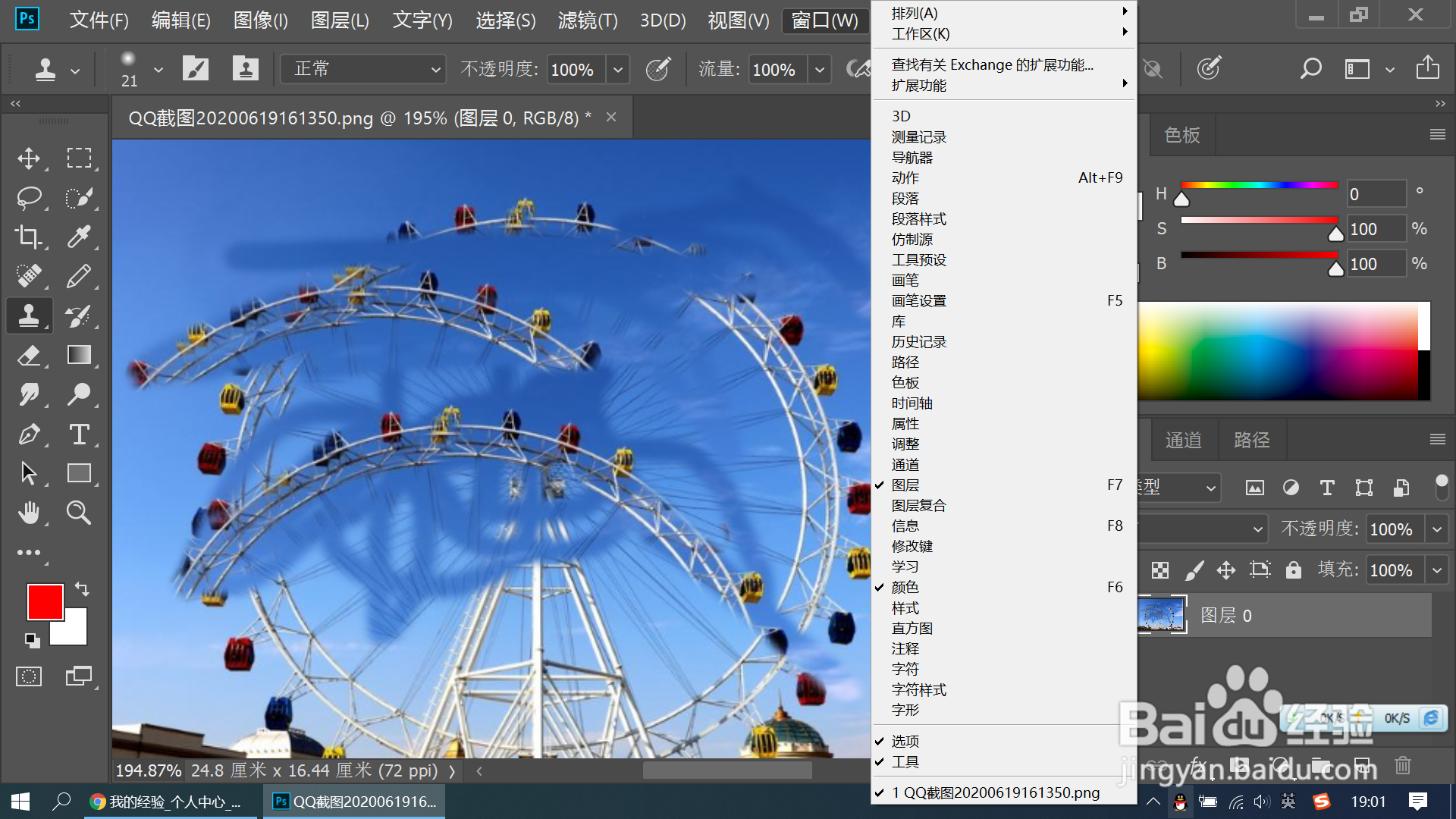Image resolution: width=1456 pixels, height=819 pixels.
Task: Switch to the 通道 tab
Action: pos(1183,441)
